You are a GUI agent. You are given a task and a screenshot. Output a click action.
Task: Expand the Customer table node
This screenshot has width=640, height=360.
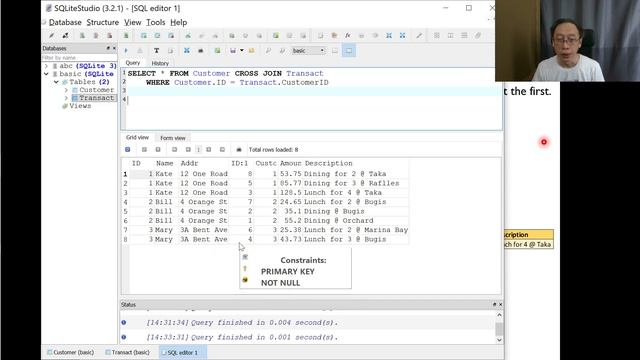[66, 90]
